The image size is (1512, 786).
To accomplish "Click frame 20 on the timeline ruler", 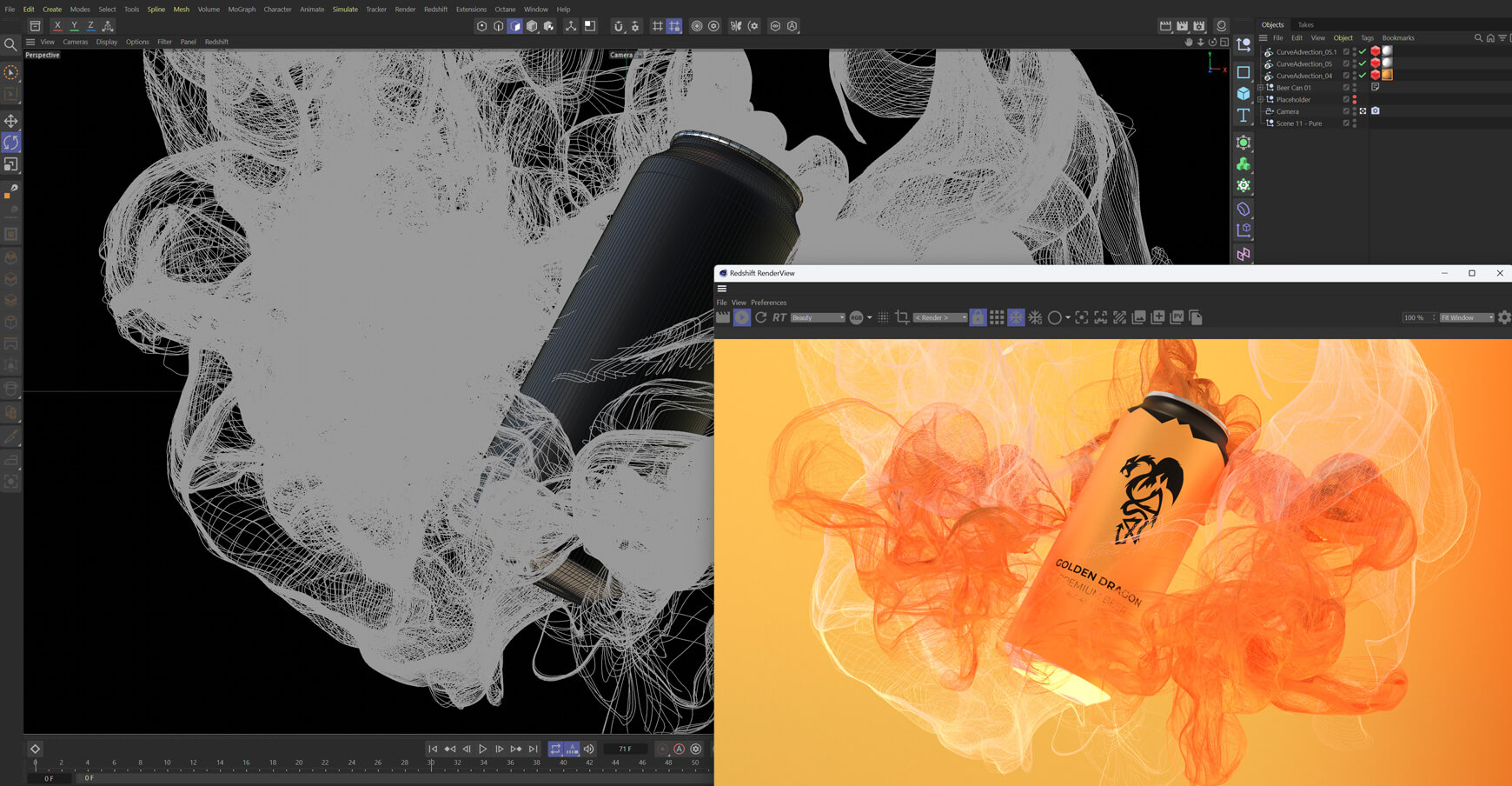I will tap(299, 763).
